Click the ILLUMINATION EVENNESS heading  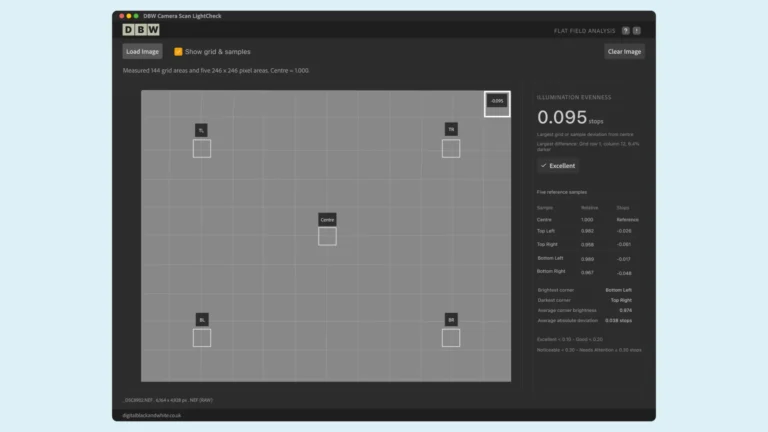coord(574,97)
